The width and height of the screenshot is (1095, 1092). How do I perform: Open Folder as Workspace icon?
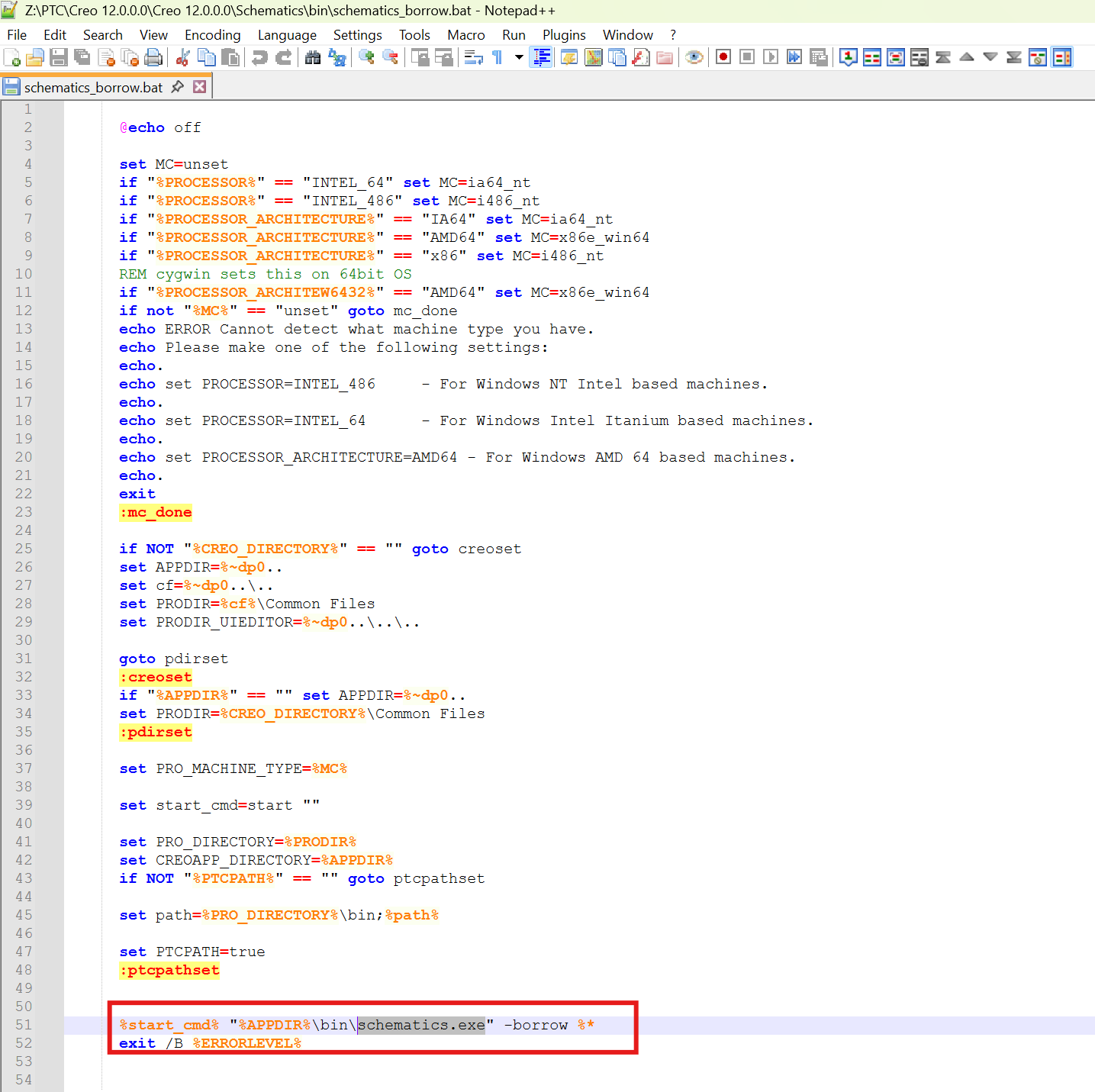665,57
